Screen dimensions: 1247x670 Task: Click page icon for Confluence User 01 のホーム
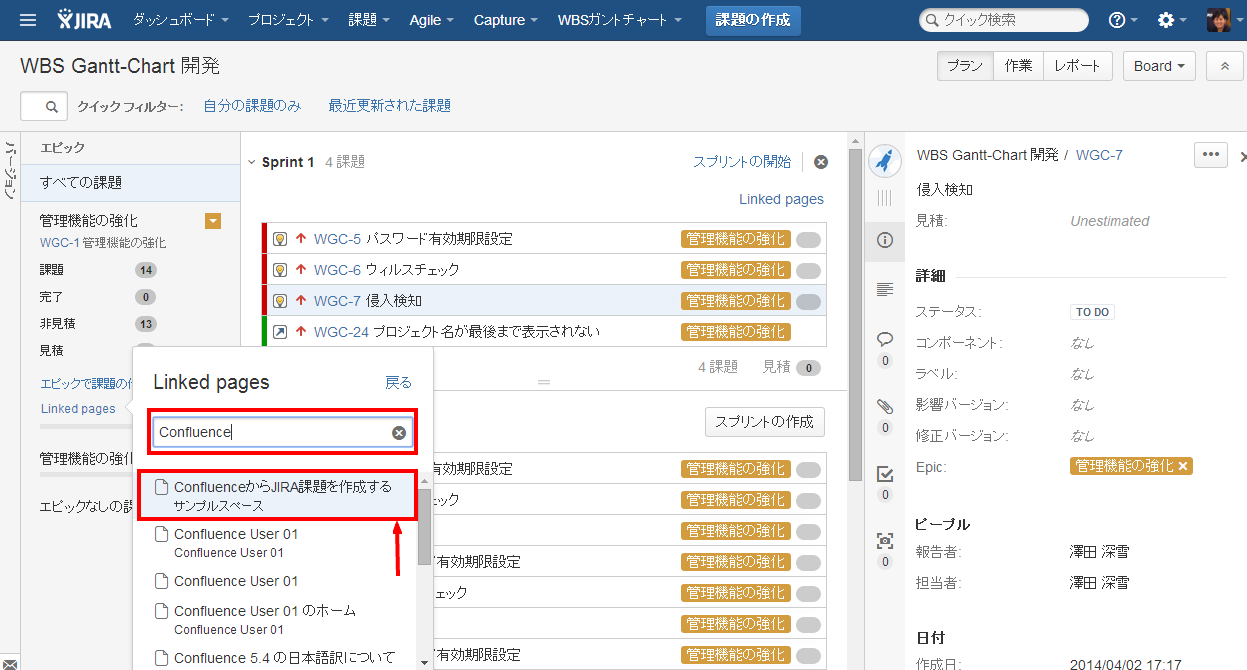point(160,611)
